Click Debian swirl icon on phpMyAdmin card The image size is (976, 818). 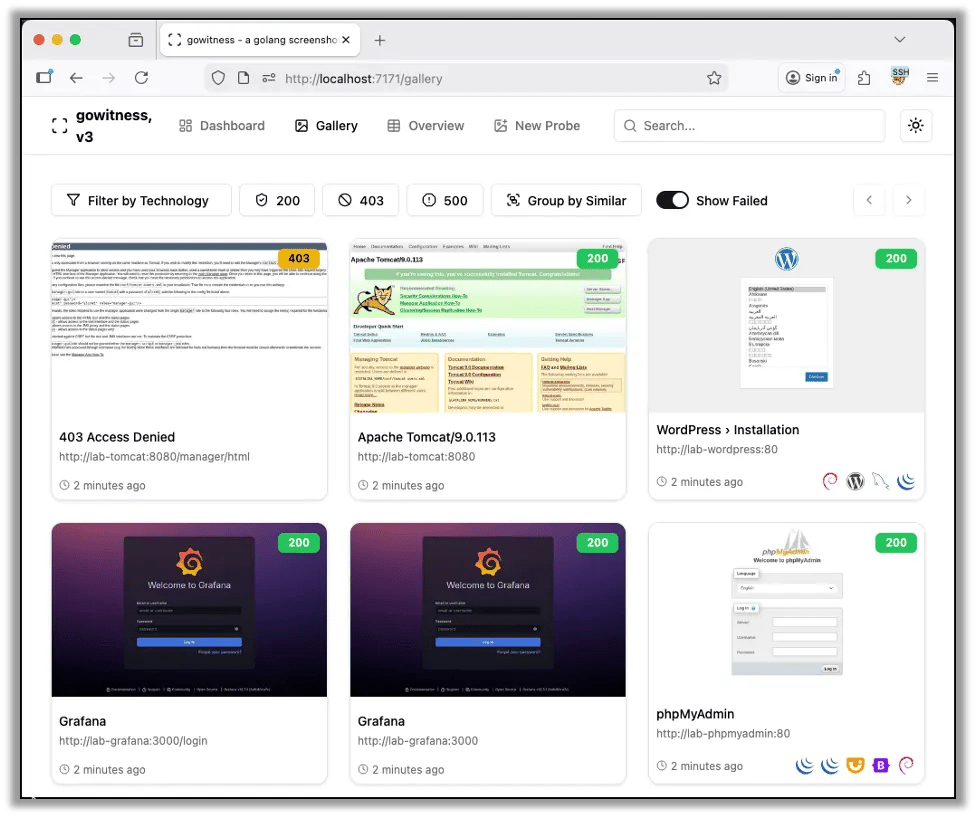pos(906,765)
